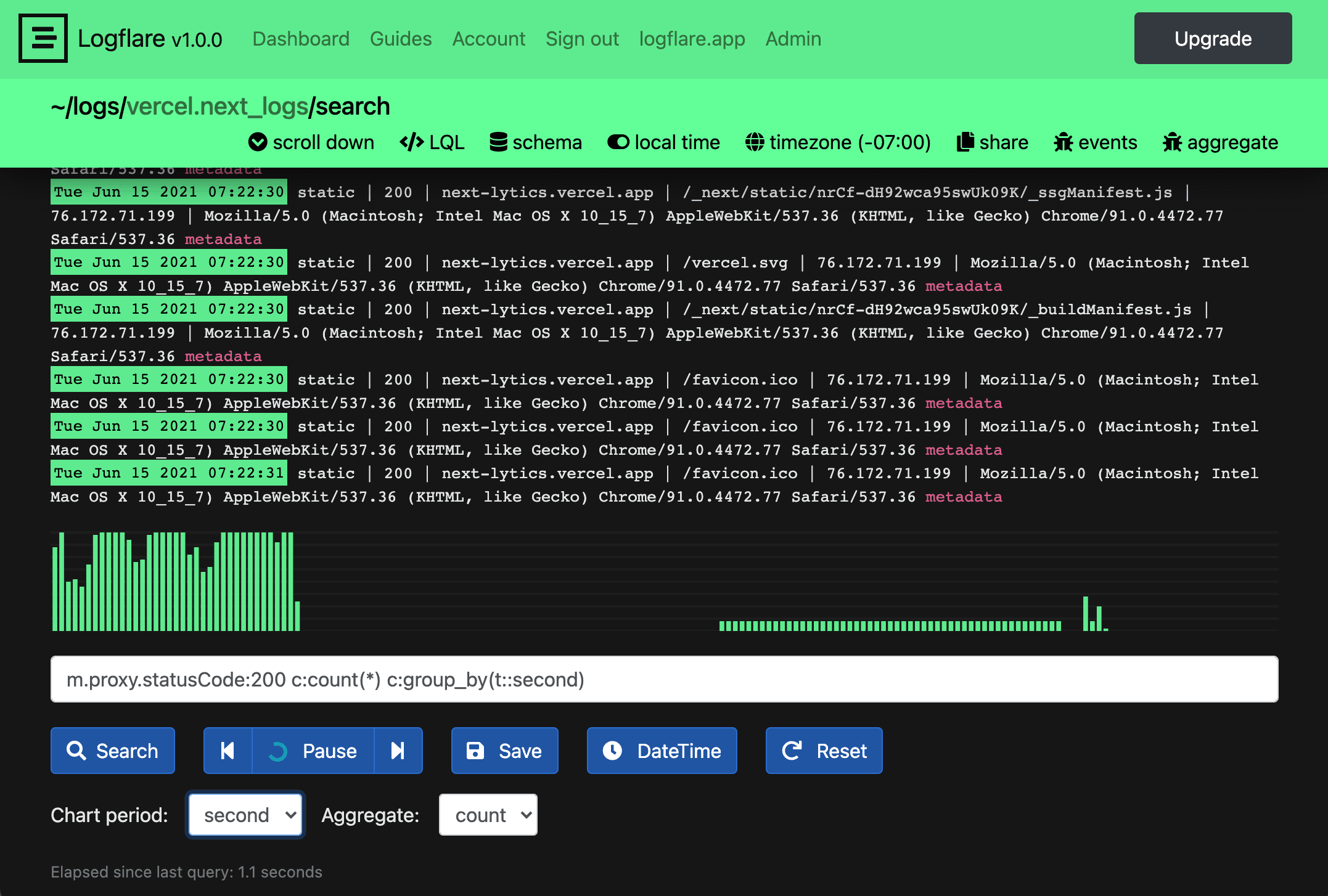1328x896 pixels.
Task: Toggle the local time switch
Action: point(618,142)
